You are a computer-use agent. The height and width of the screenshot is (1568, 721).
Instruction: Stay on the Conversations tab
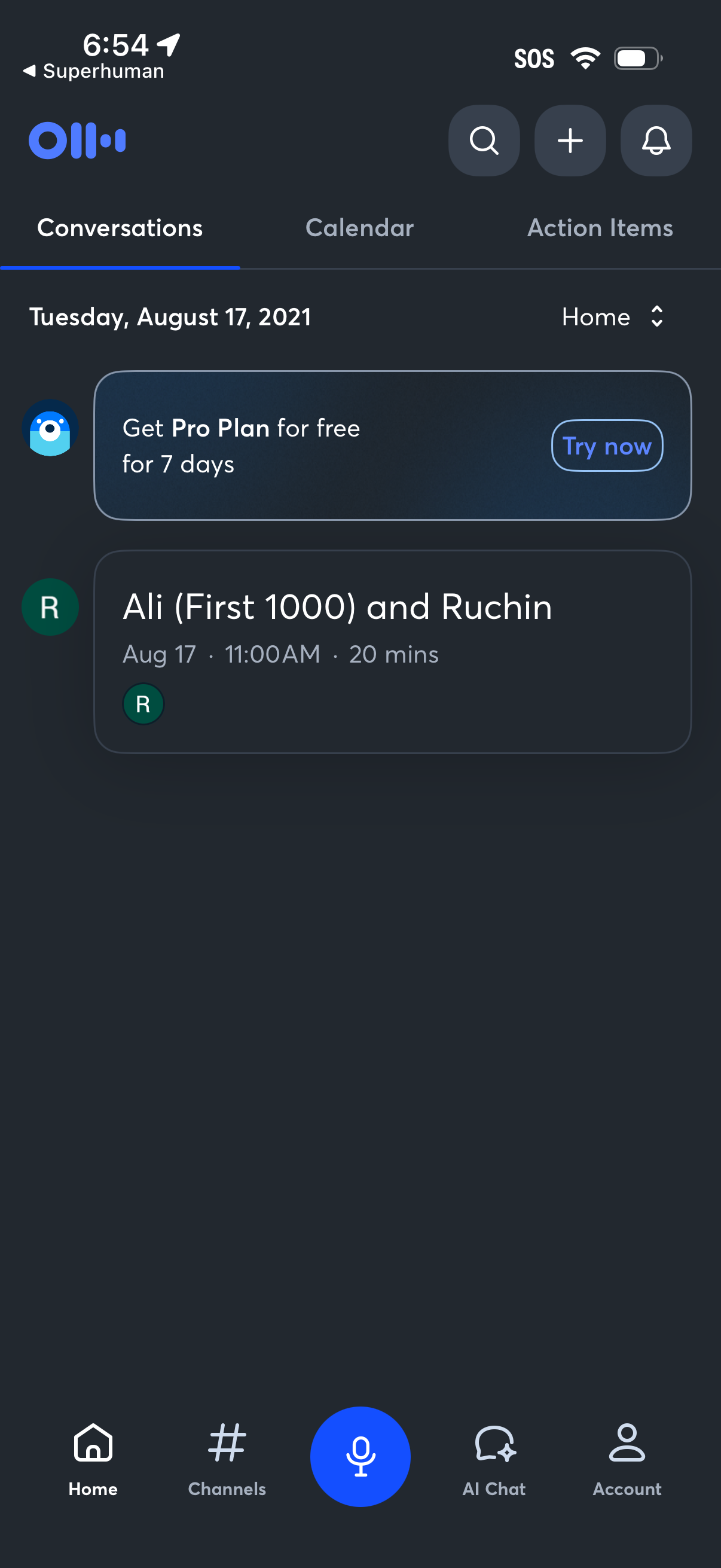pyautogui.click(x=120, y=228)
